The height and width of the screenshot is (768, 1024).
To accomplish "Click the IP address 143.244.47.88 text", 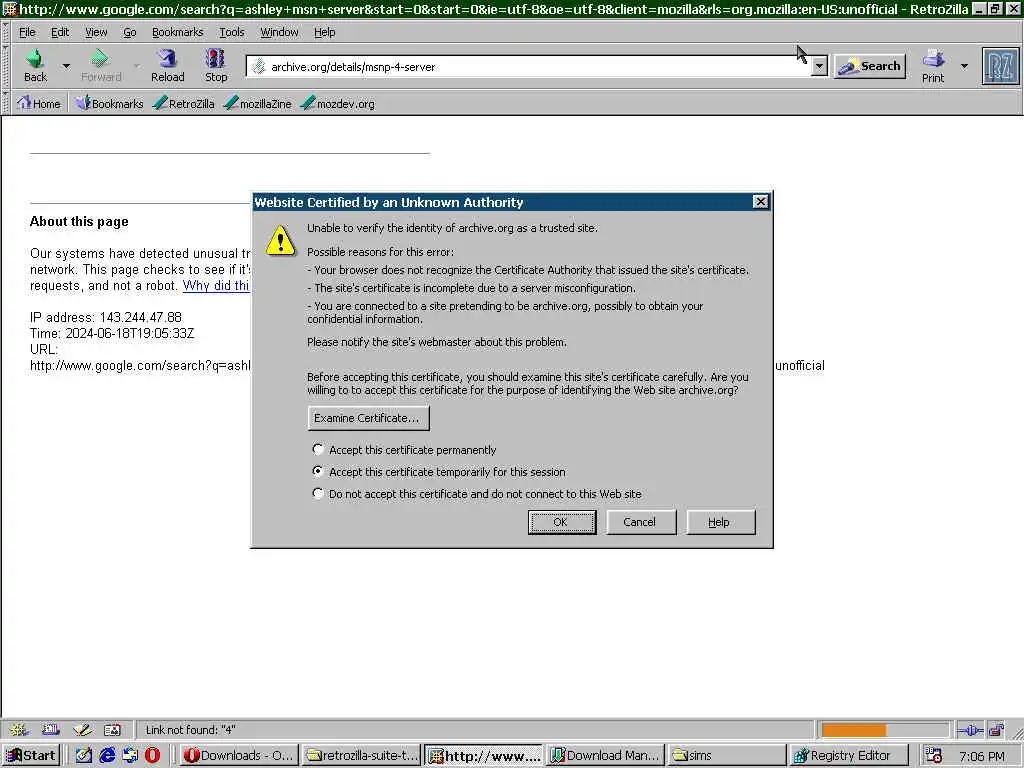I will click(x=106, y=317).
